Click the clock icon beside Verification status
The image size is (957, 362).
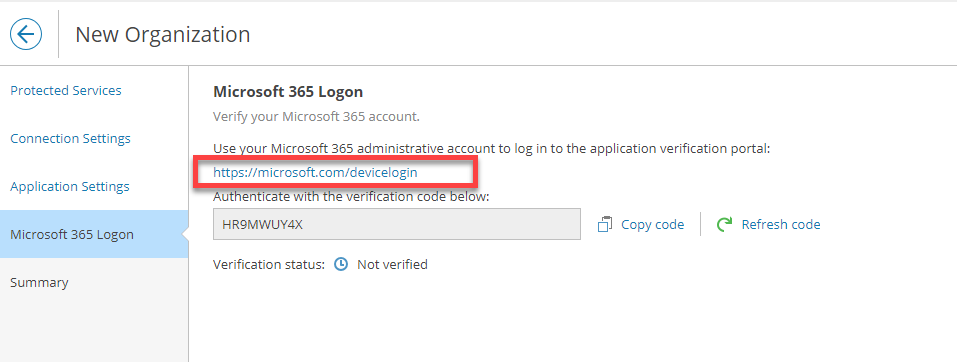[342, 264]
